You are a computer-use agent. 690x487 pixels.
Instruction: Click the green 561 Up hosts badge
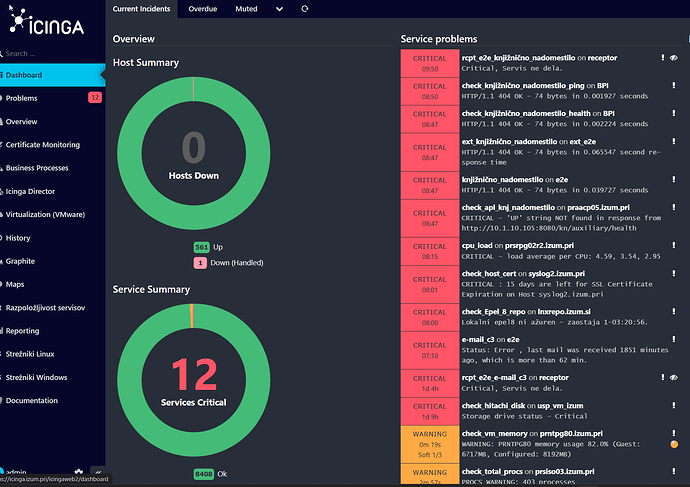201,247
